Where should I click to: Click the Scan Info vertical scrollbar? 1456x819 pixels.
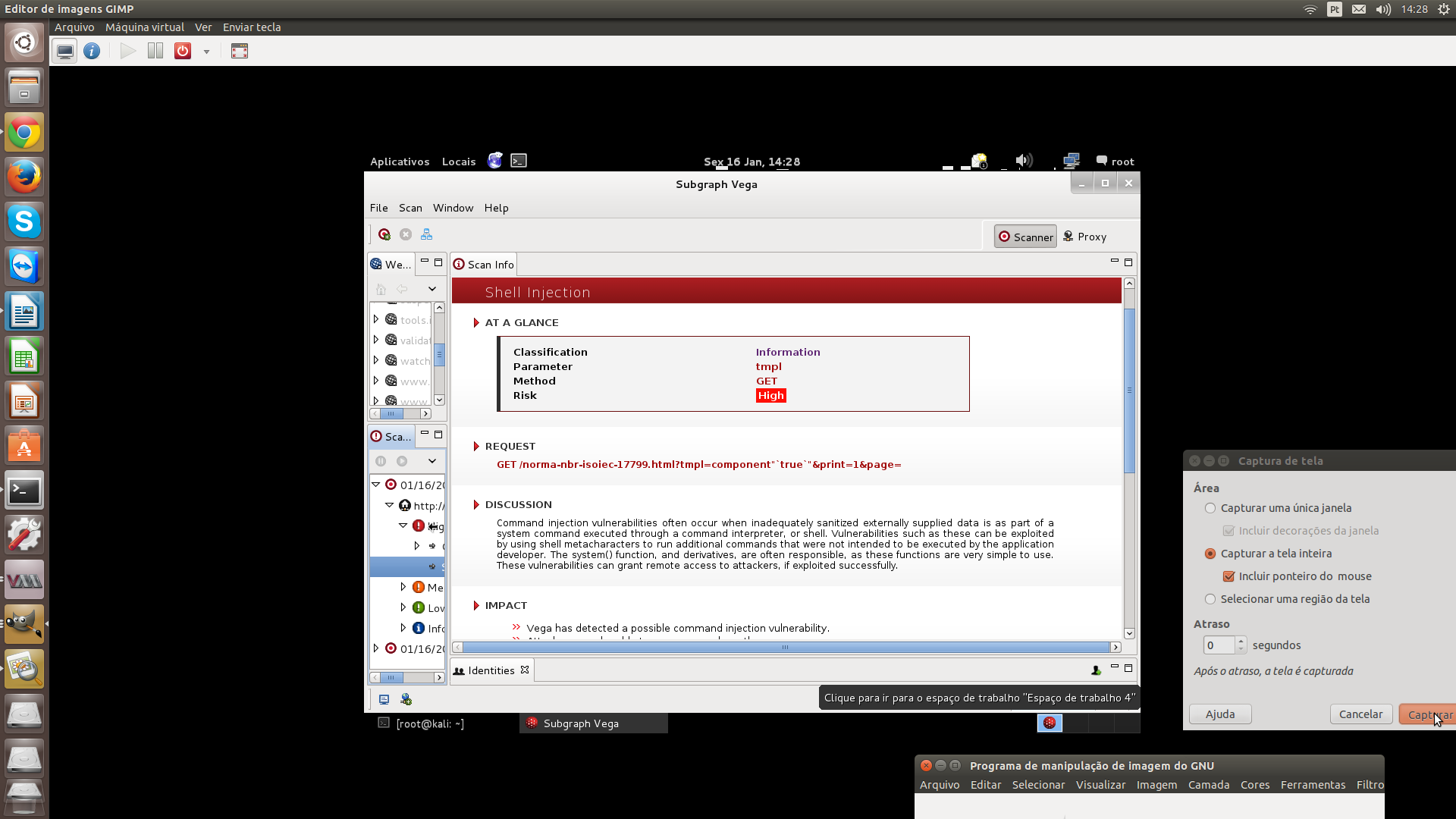(1129, 391)
